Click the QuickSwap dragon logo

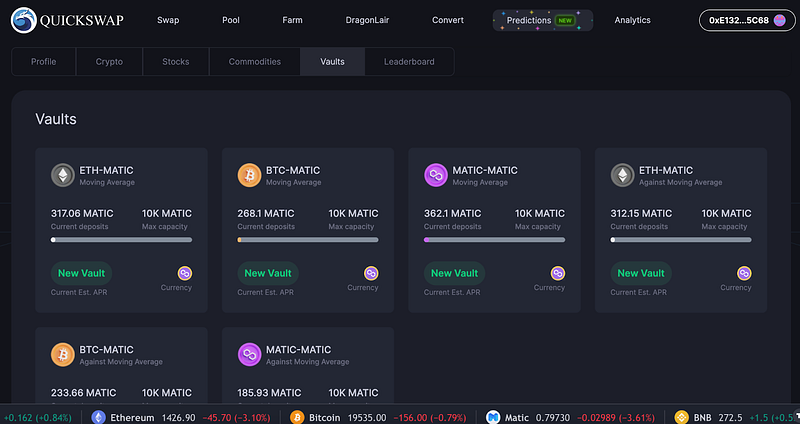point(23,20)
